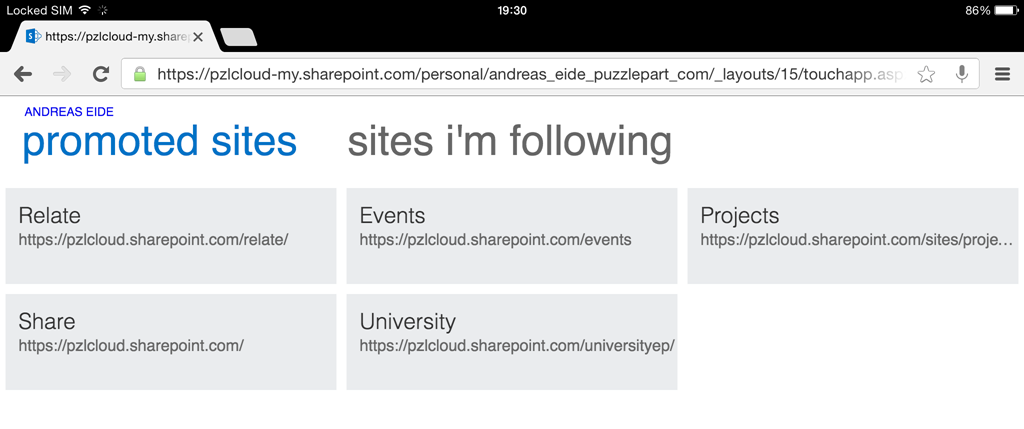Image resolution: width=1024 pixels, height=429 pixels.
Task: Reload the page with refresh icon
Action: (x=101, y=74)
